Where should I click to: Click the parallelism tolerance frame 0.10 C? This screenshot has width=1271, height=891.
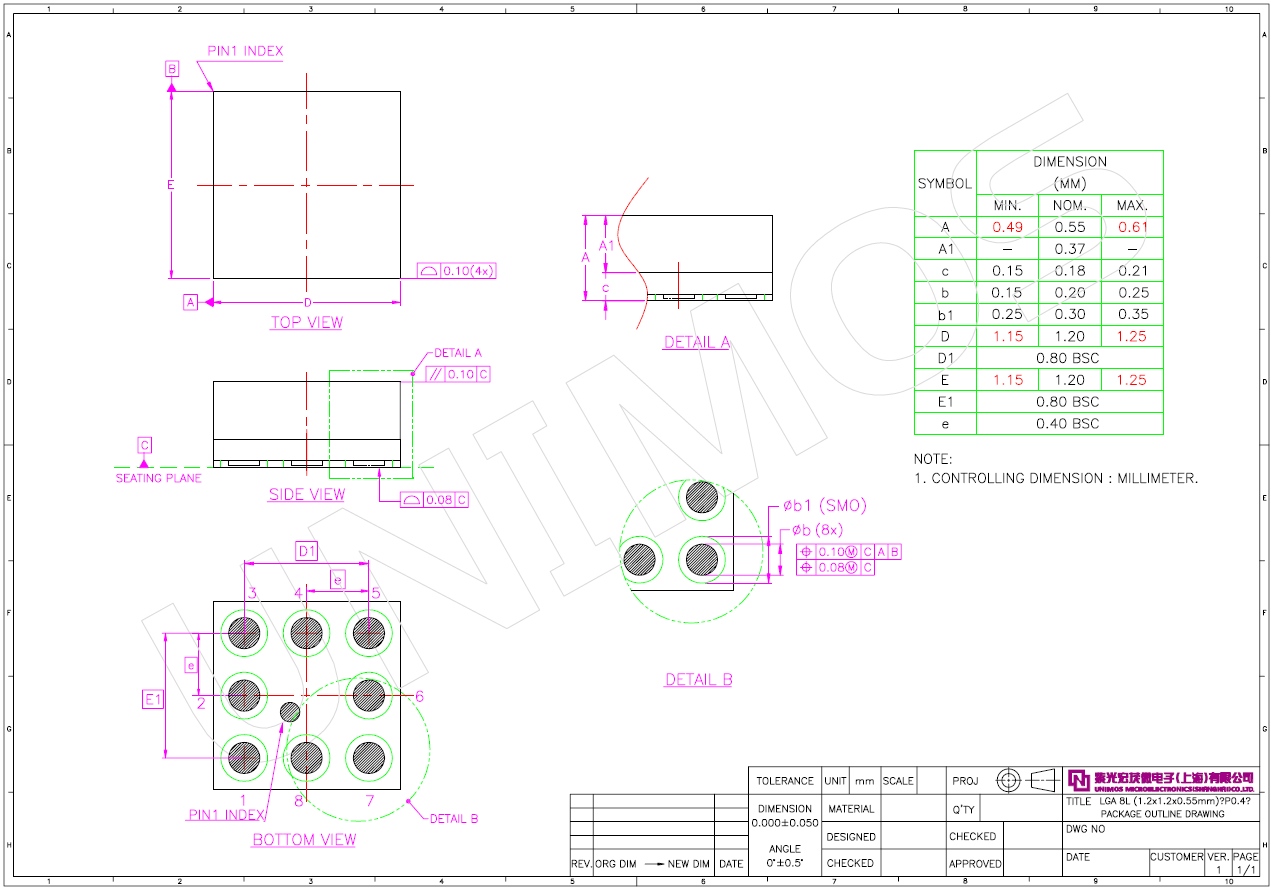click(458, 374)
